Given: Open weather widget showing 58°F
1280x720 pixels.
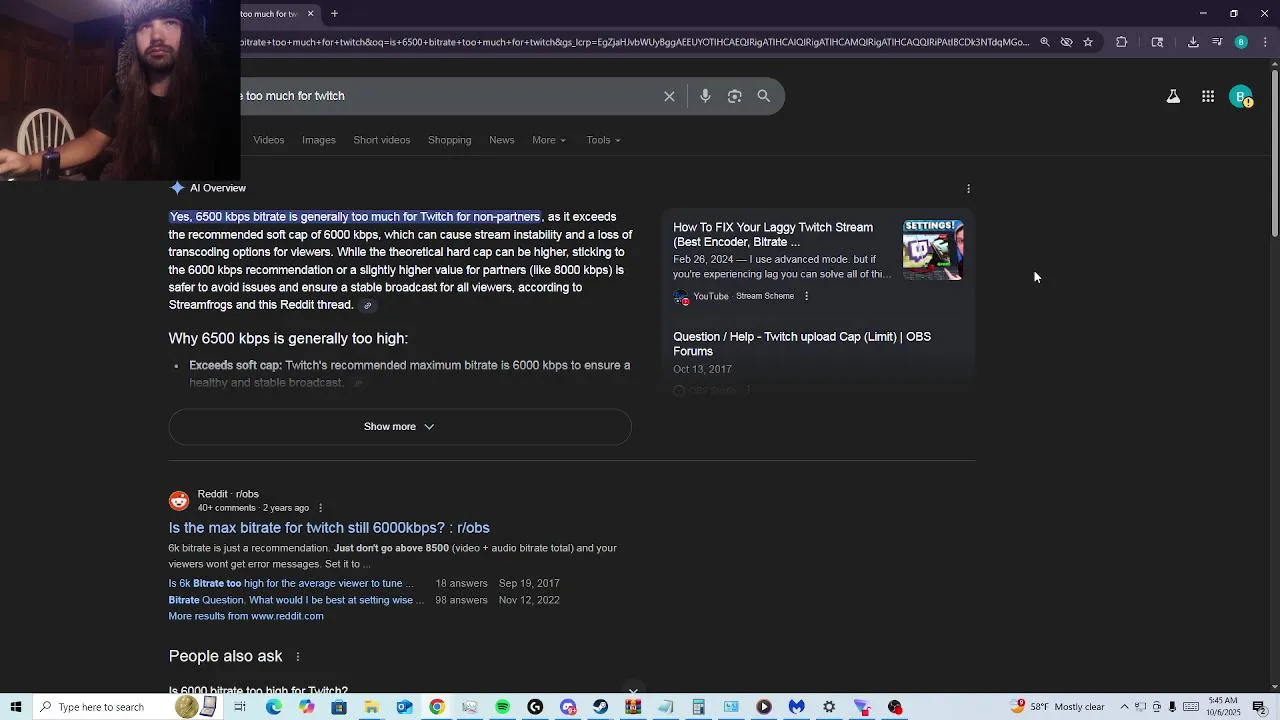Looking at the screenshot, I should (1059, 707).
